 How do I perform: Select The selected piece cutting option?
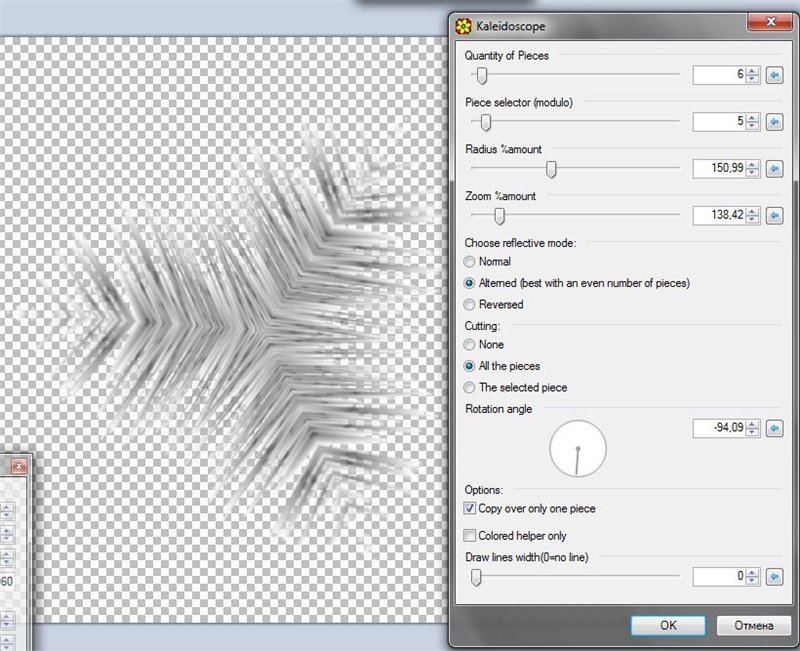click(469, 388)
